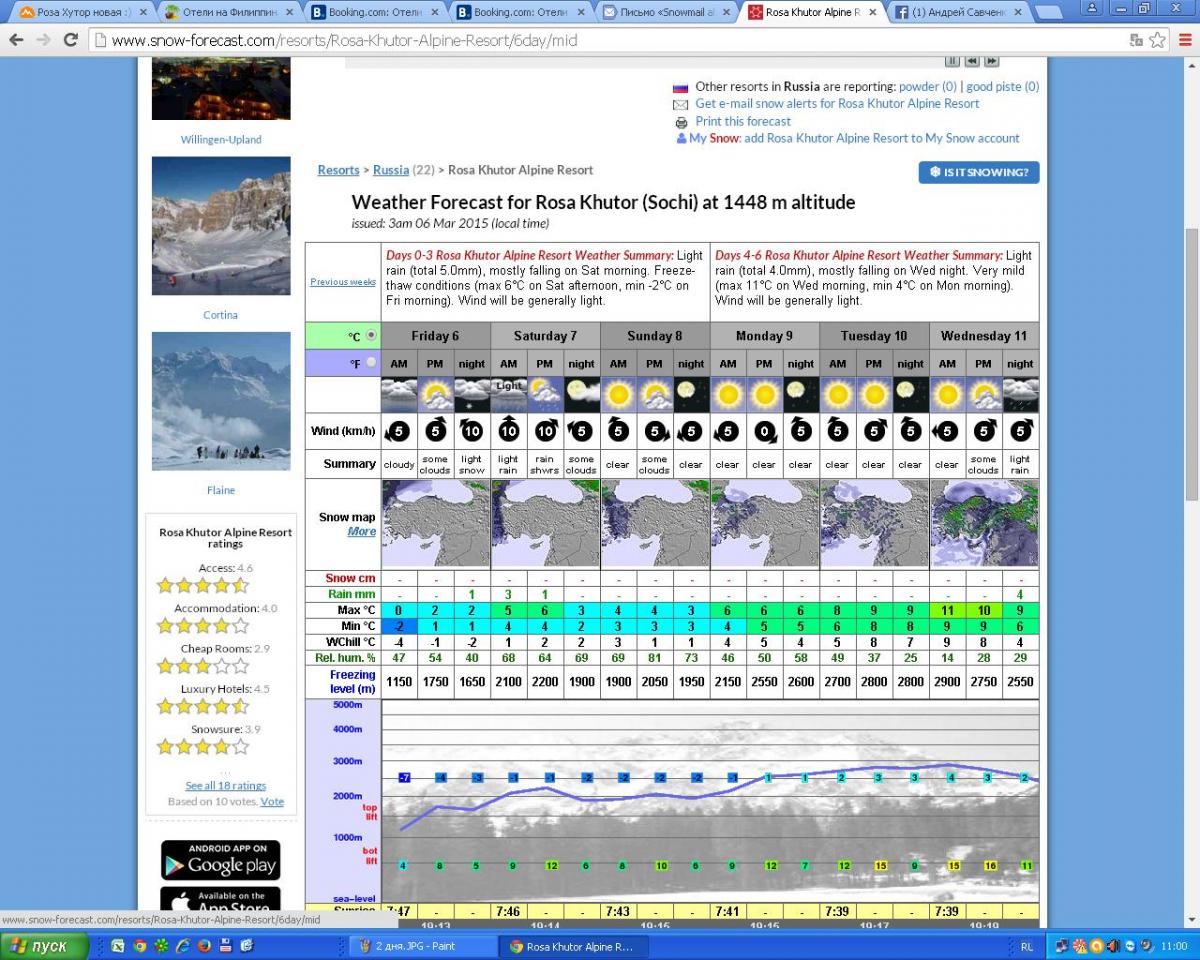The image size is (1200, 960).
Task: Click the Android Google Play badge
Action: [x=220, y=860]
